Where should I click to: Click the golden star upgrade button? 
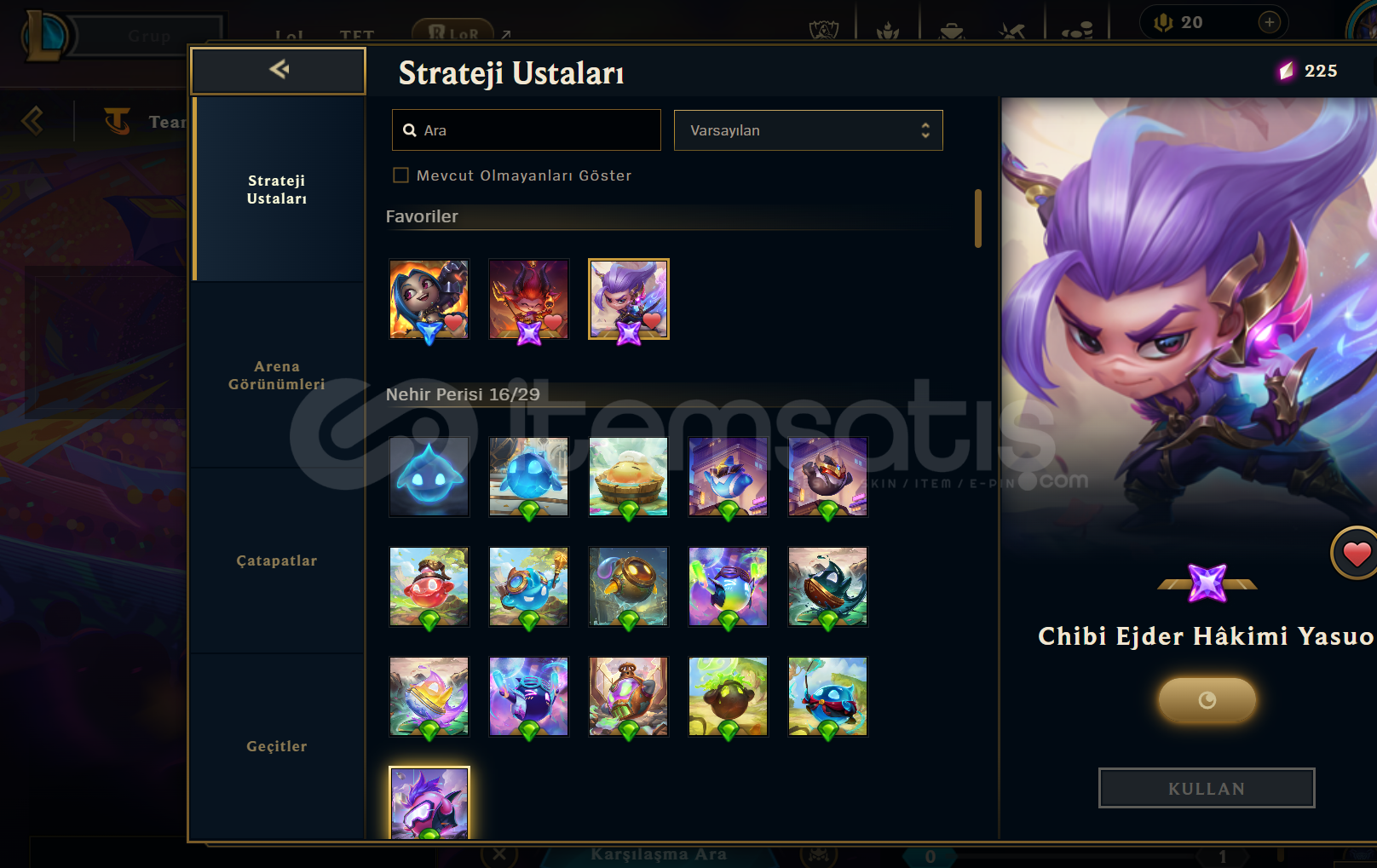tap(1207, 700)
